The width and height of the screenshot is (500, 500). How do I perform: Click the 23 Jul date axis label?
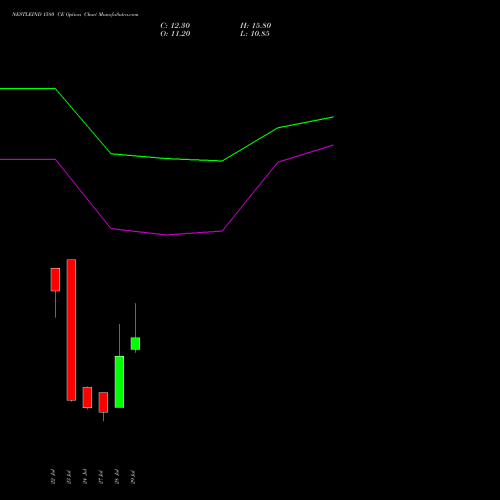point(69,477)
